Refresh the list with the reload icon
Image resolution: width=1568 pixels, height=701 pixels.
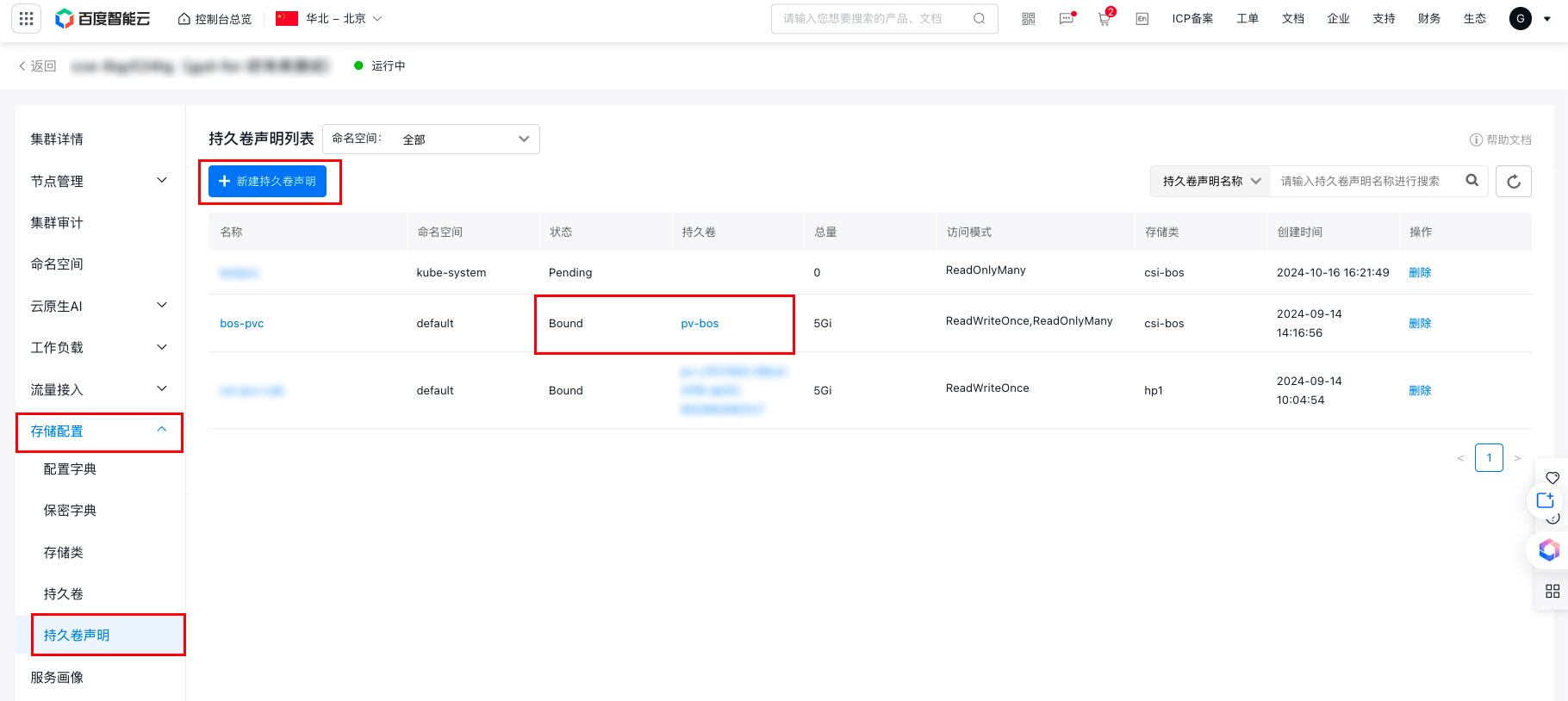click(1514, 181)
